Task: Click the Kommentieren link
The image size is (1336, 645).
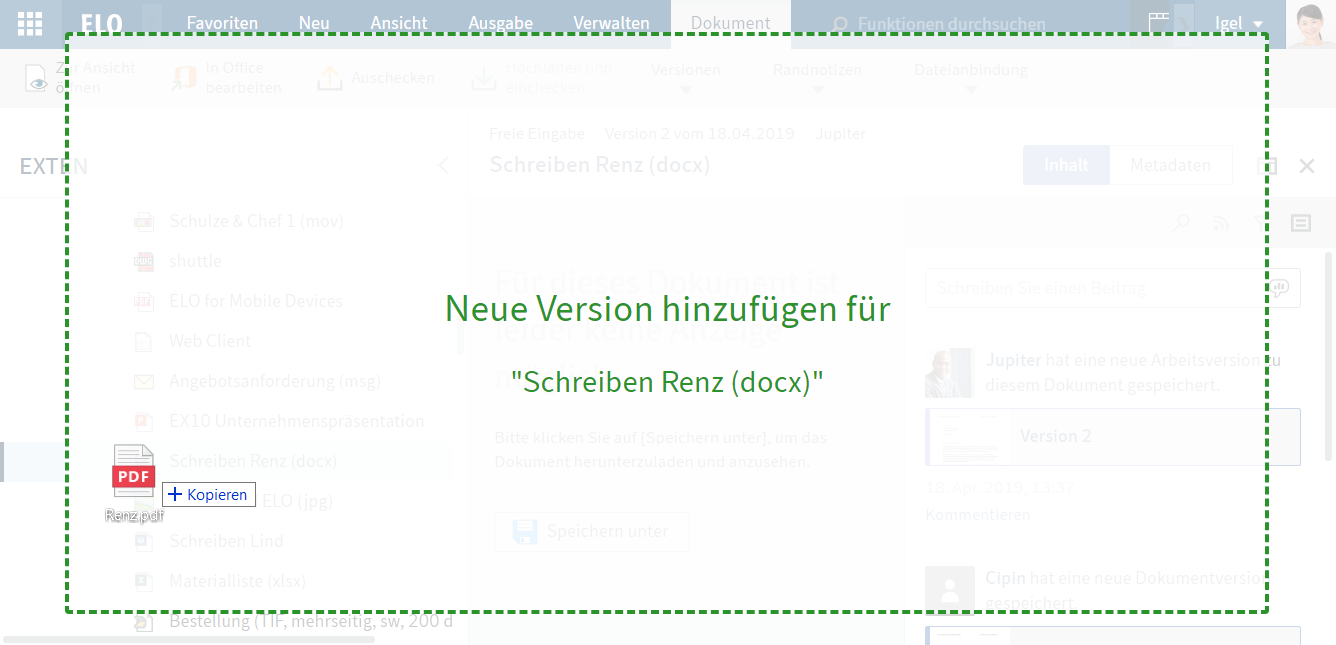Action: coord(977,514)
